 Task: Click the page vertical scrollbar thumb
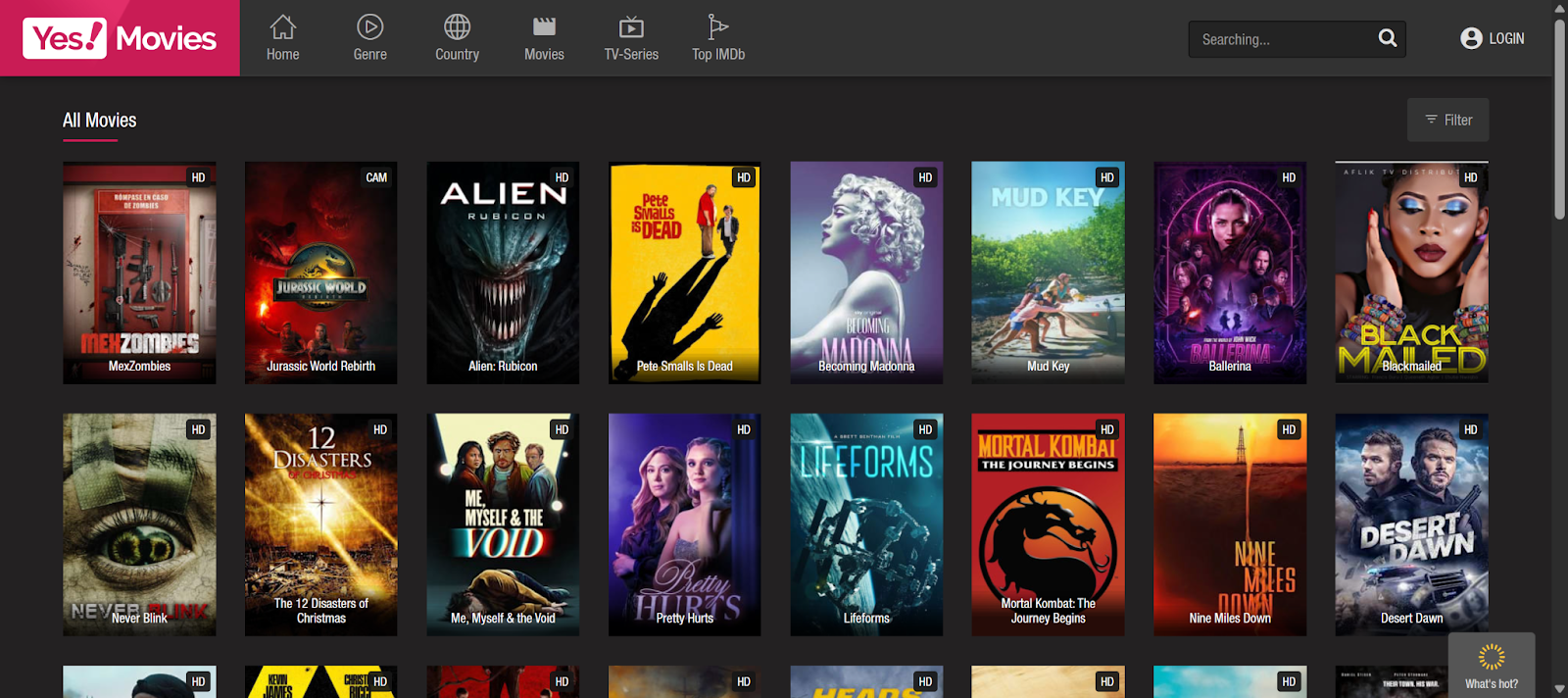click(x=1560, y=118)
